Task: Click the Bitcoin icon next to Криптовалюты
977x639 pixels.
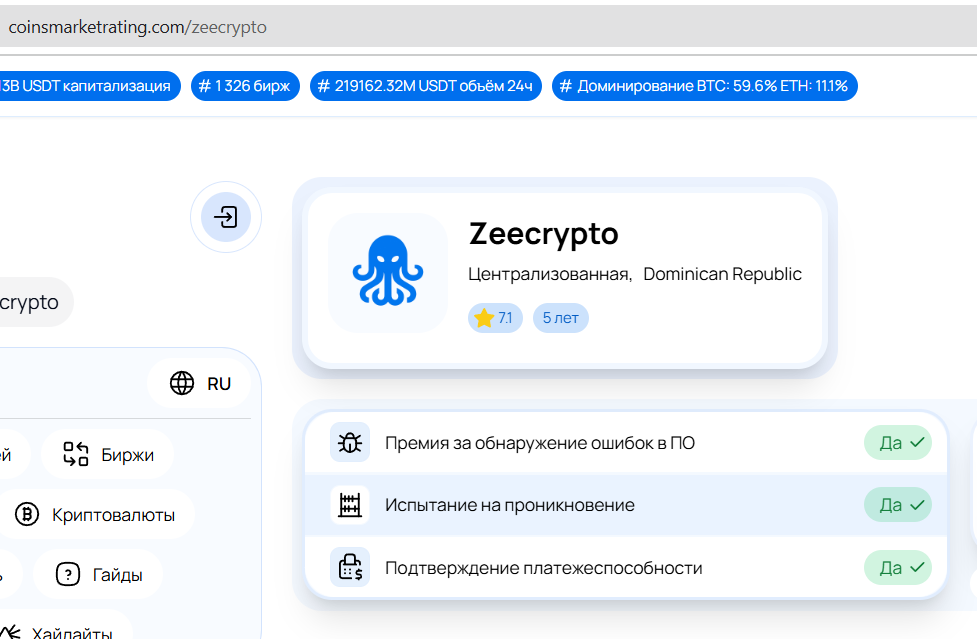Action: 27,515
